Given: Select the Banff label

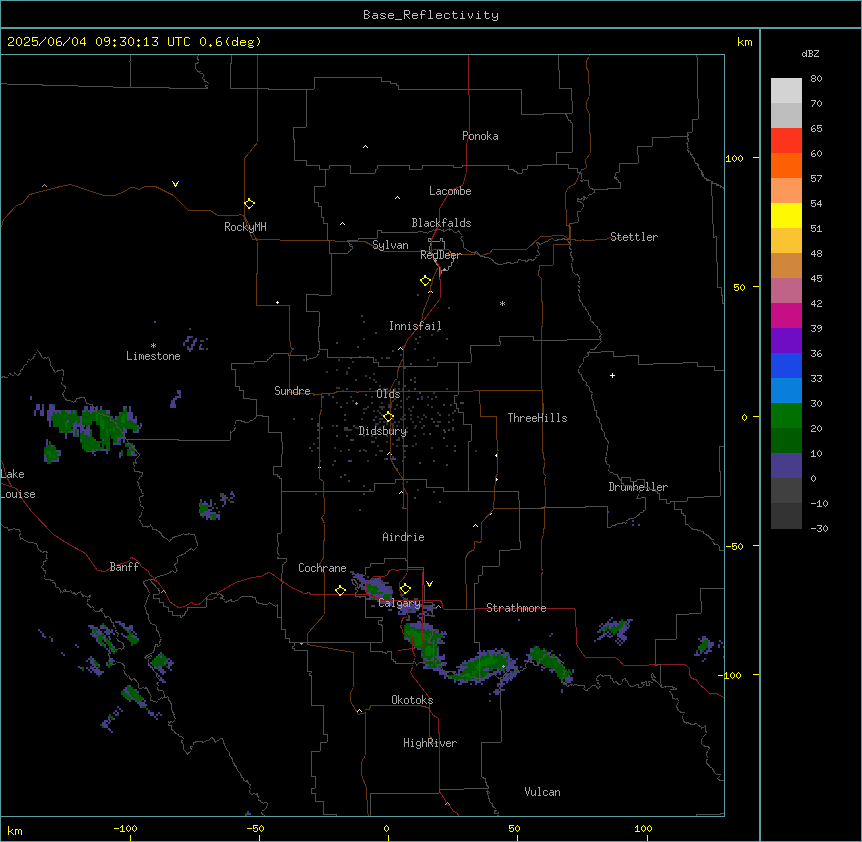Looking at the screenshot, I should click(124, 567).
